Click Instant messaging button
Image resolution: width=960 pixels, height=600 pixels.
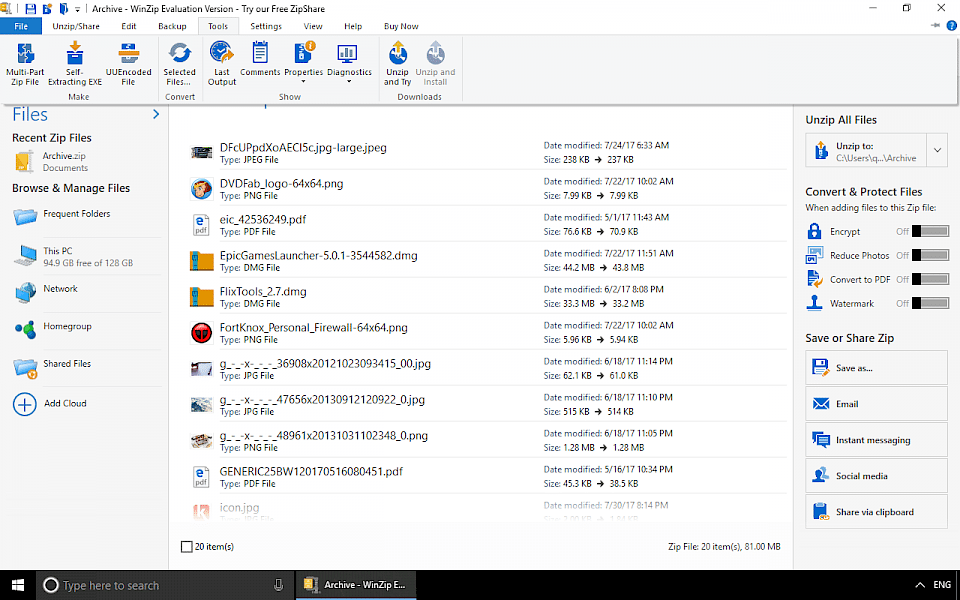[x=876, y=440]
